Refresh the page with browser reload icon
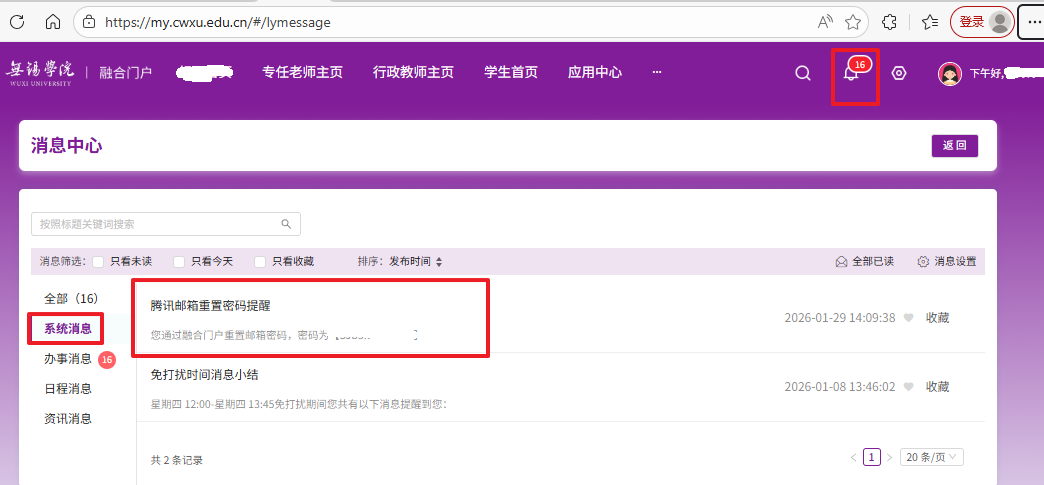 (x=17, y=21)
